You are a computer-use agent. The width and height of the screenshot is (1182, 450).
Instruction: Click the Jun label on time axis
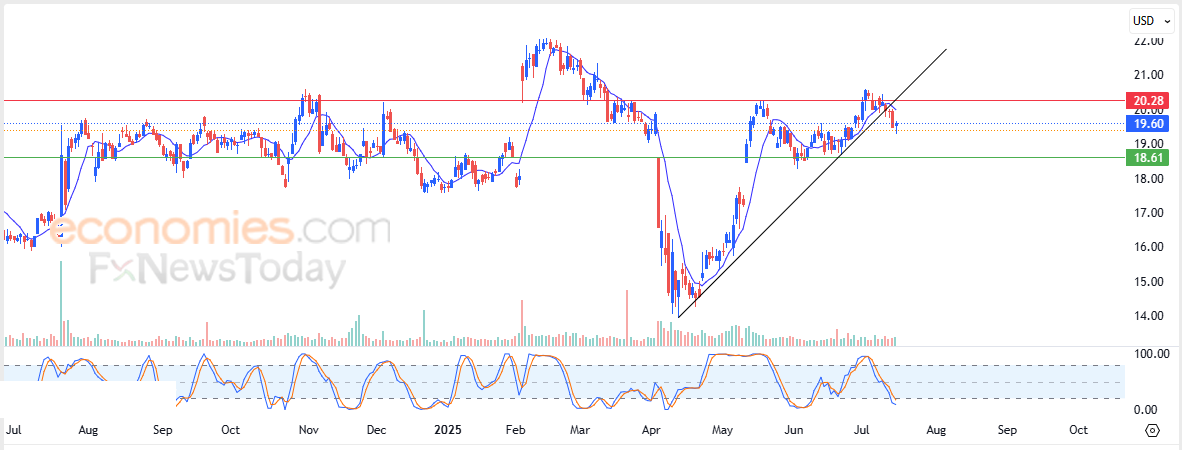coord(794,430)
